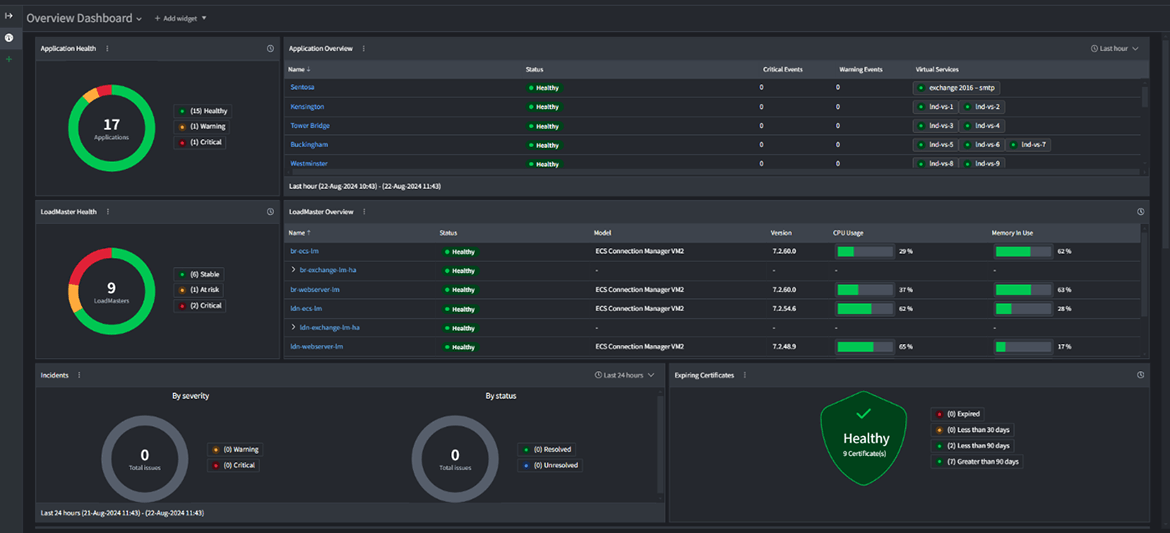Click clock icon in Application Health widget
The height and width of the screenshot is (533, 1170).
tap(270, 48)
